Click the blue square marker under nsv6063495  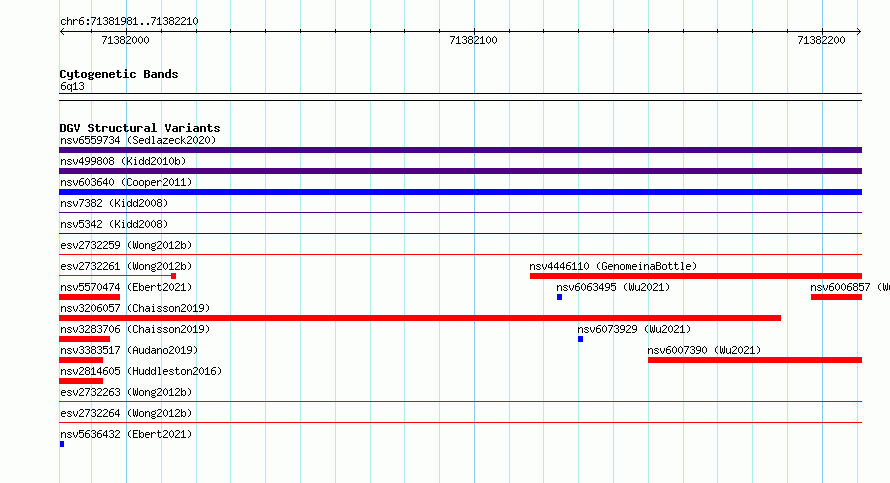[x=559, y=297]
